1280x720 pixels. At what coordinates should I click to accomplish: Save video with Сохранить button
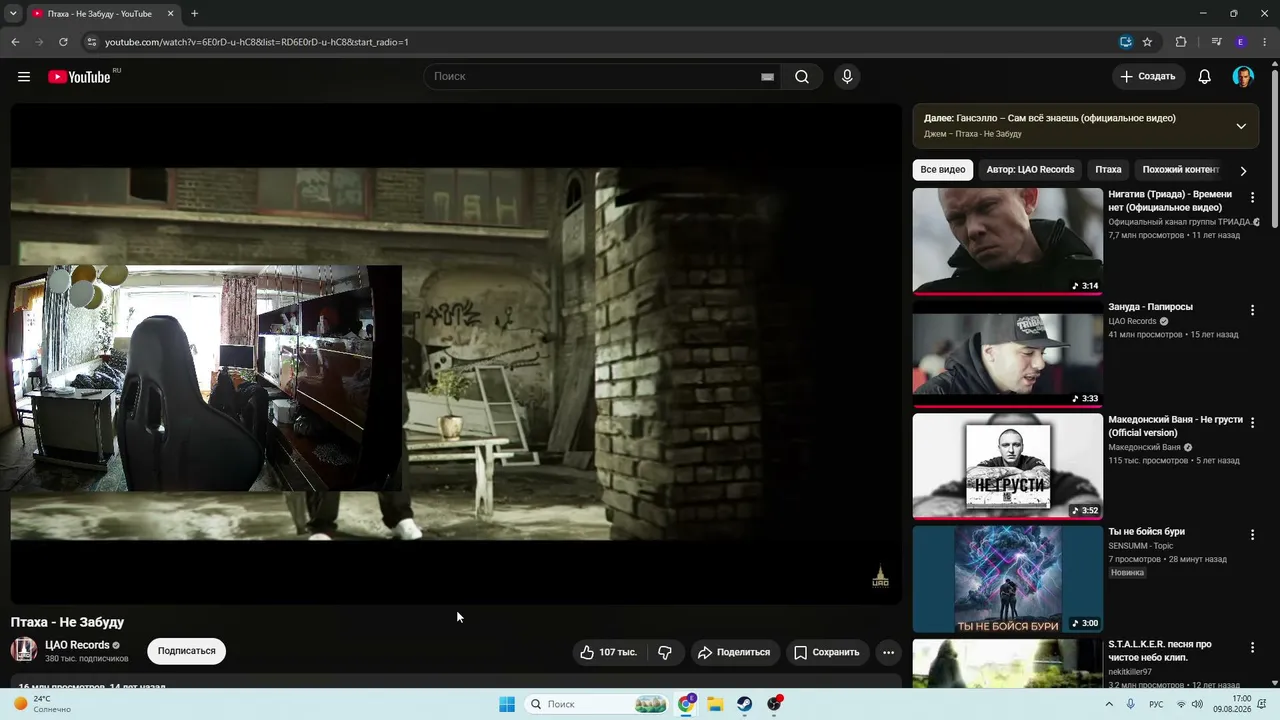[x=827, y=652]
